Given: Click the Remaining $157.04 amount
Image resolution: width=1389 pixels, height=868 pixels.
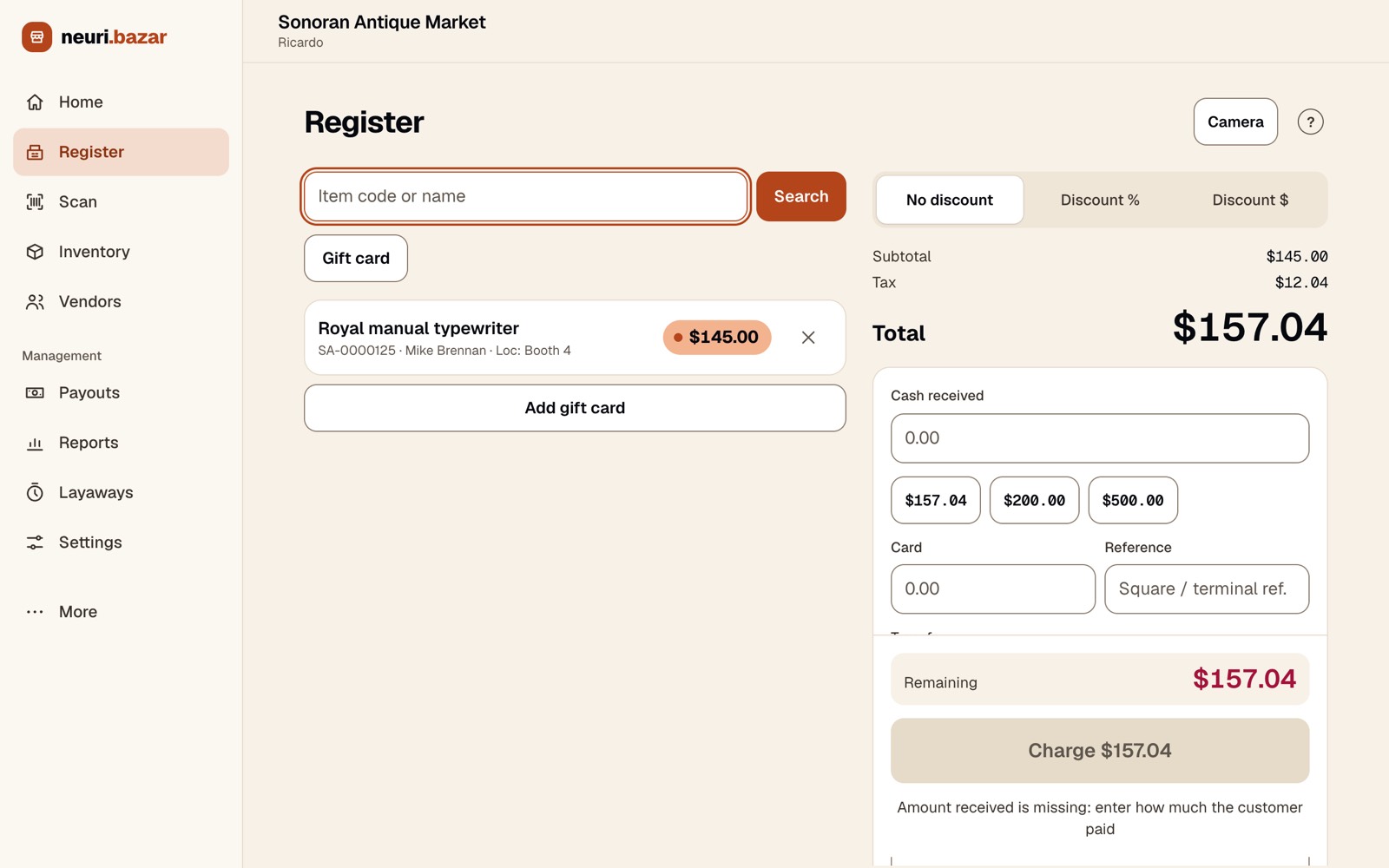Looking at the screenshot, I should pyautogui.click(x=1244, y=679).
